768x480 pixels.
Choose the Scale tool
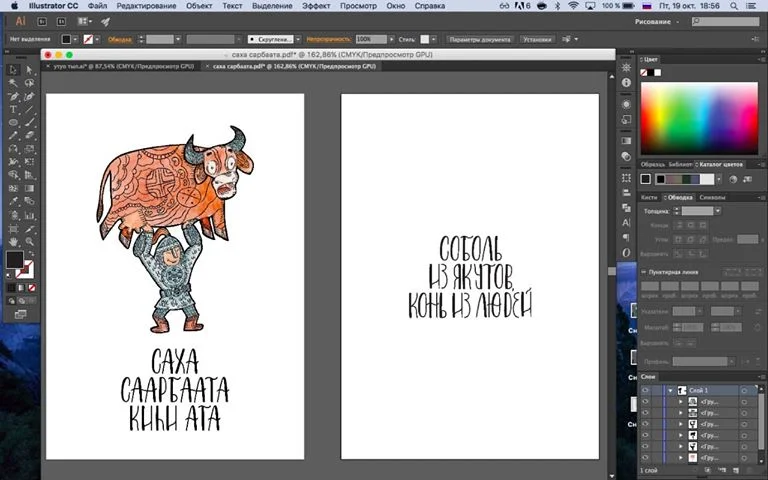(29, 149)
